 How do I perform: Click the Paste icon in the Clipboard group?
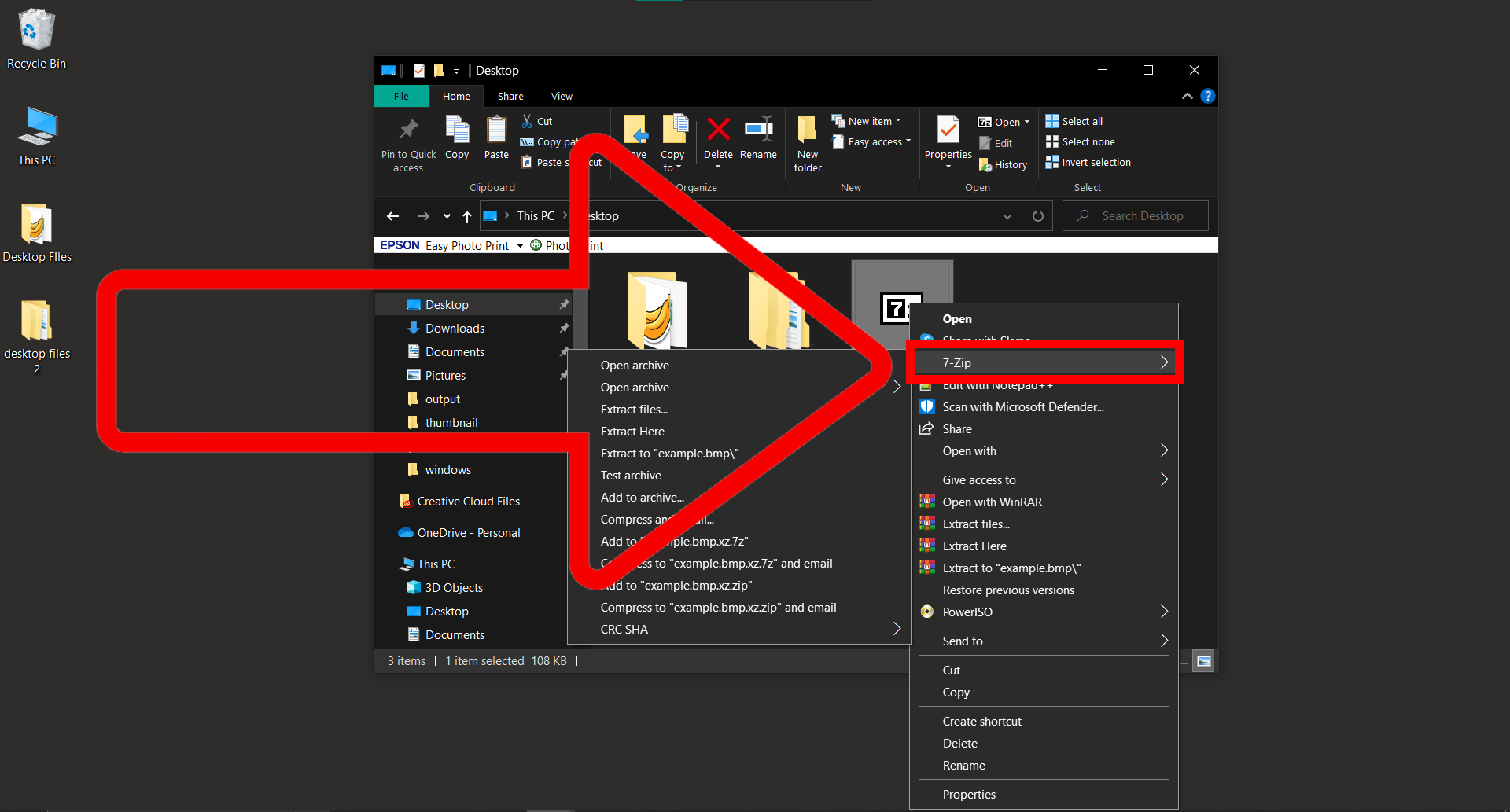tap(496, 138)
